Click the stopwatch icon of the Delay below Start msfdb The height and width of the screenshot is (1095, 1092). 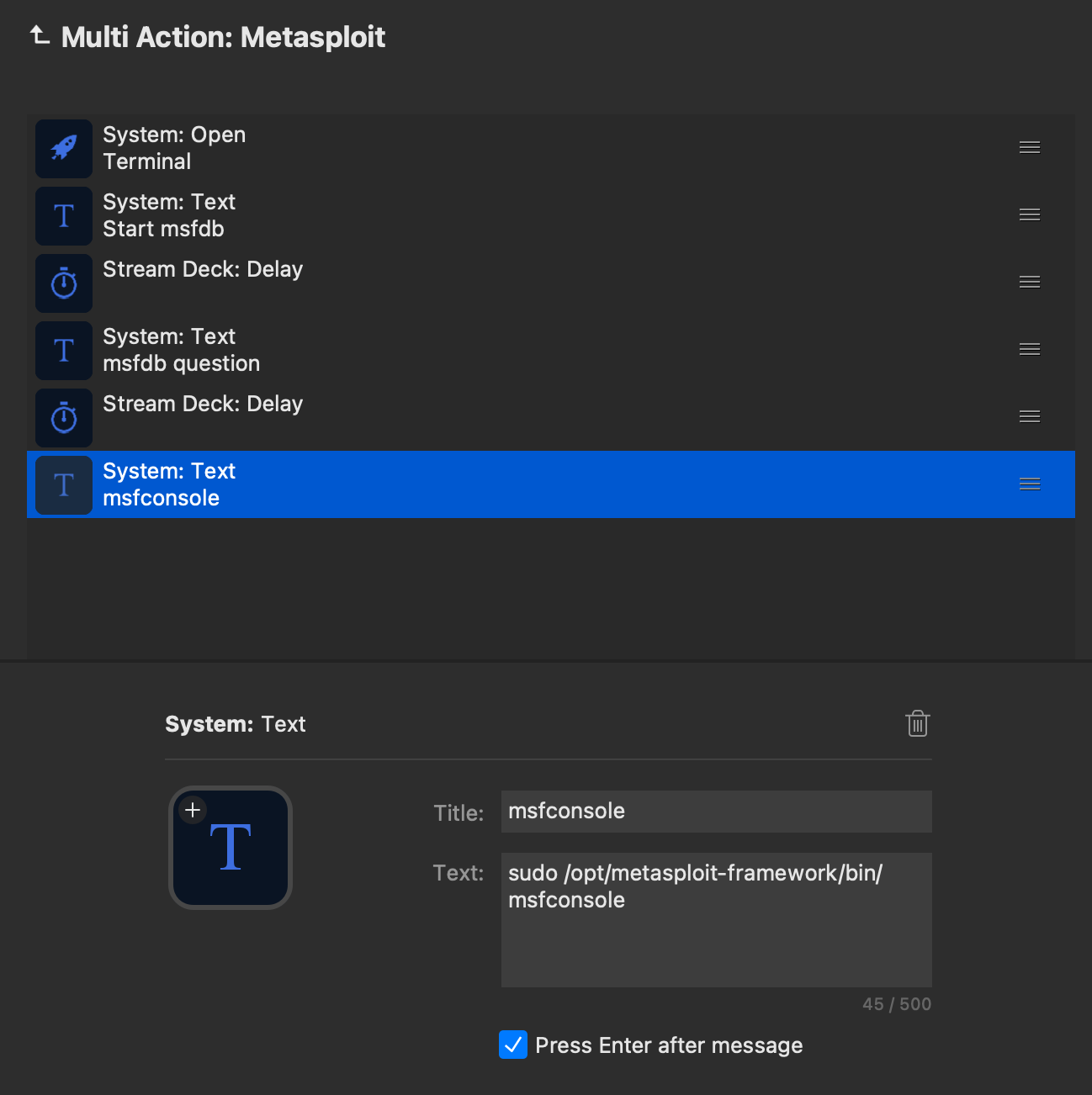pos(64,283)
